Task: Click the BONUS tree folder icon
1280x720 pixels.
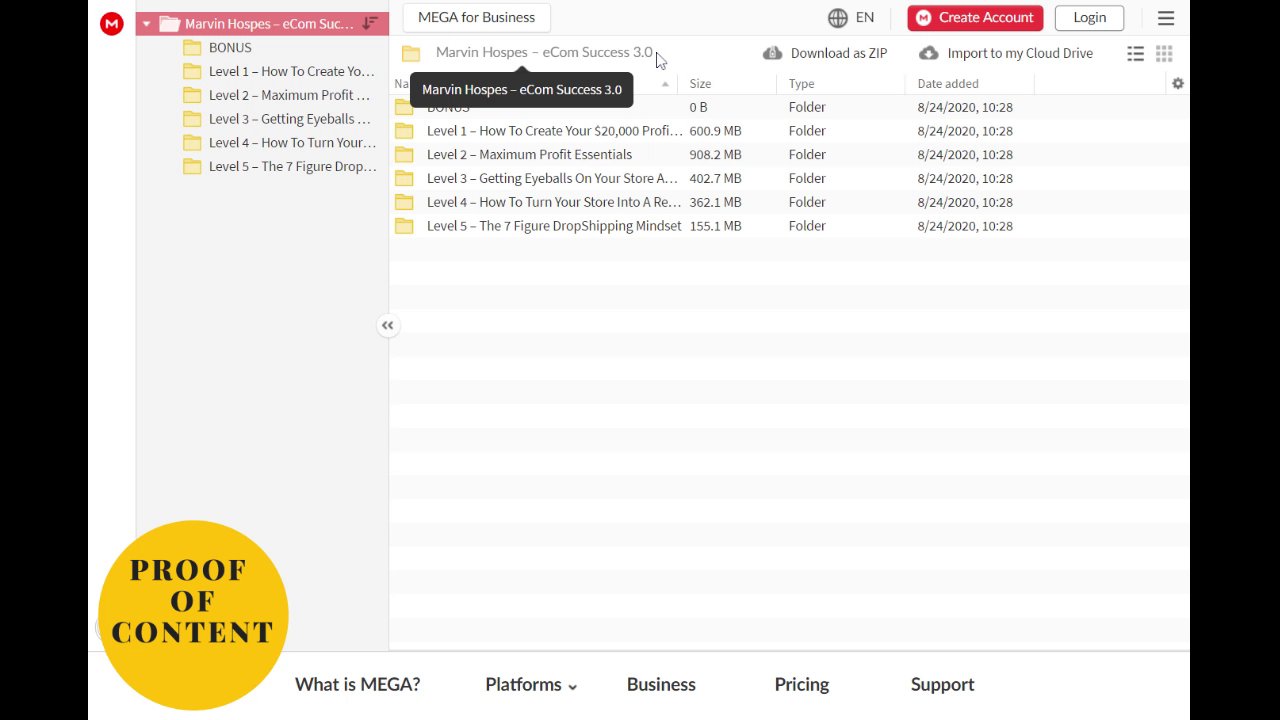Action: tap(192, 47)
